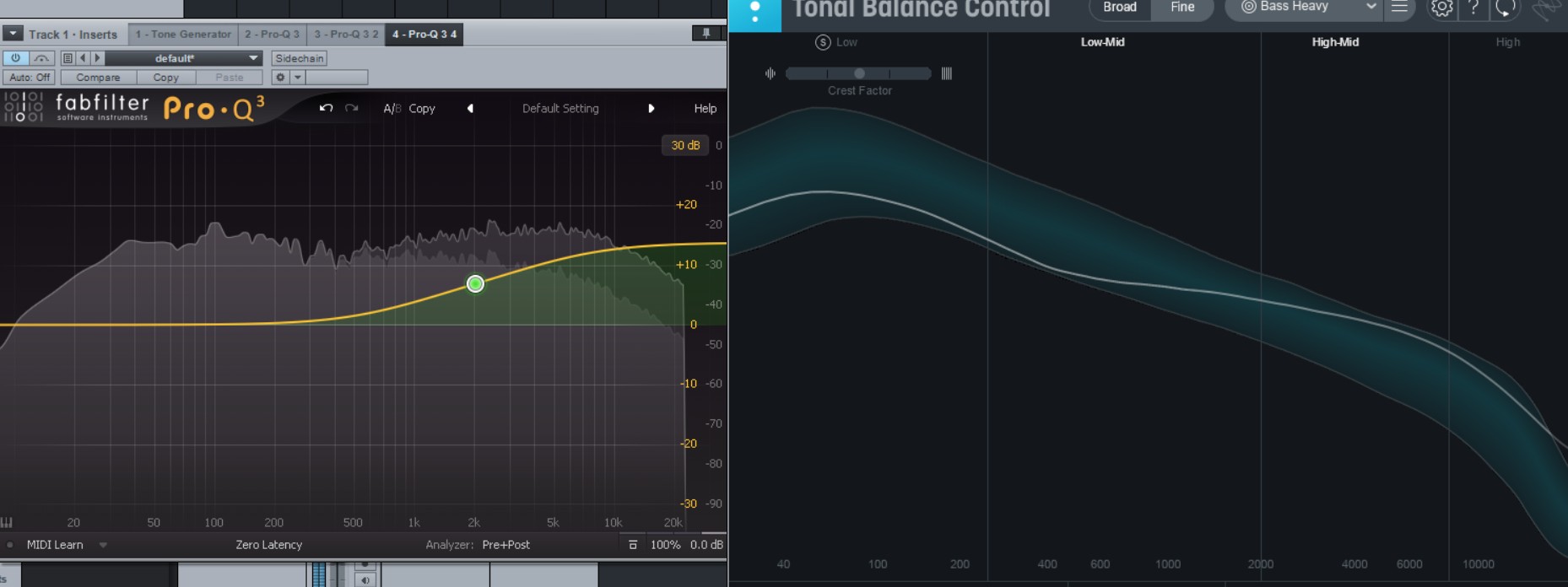Click the Sidechain button
The height and width of the screenshot is (587, 1568).
[x=299, y=58]
